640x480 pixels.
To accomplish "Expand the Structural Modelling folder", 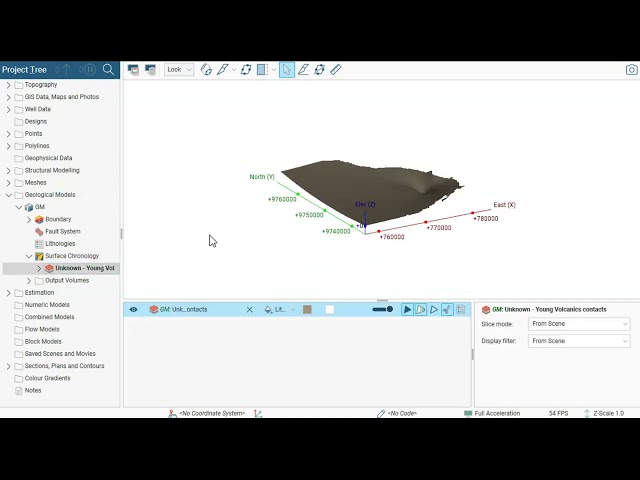I will [x=9, y=171].
